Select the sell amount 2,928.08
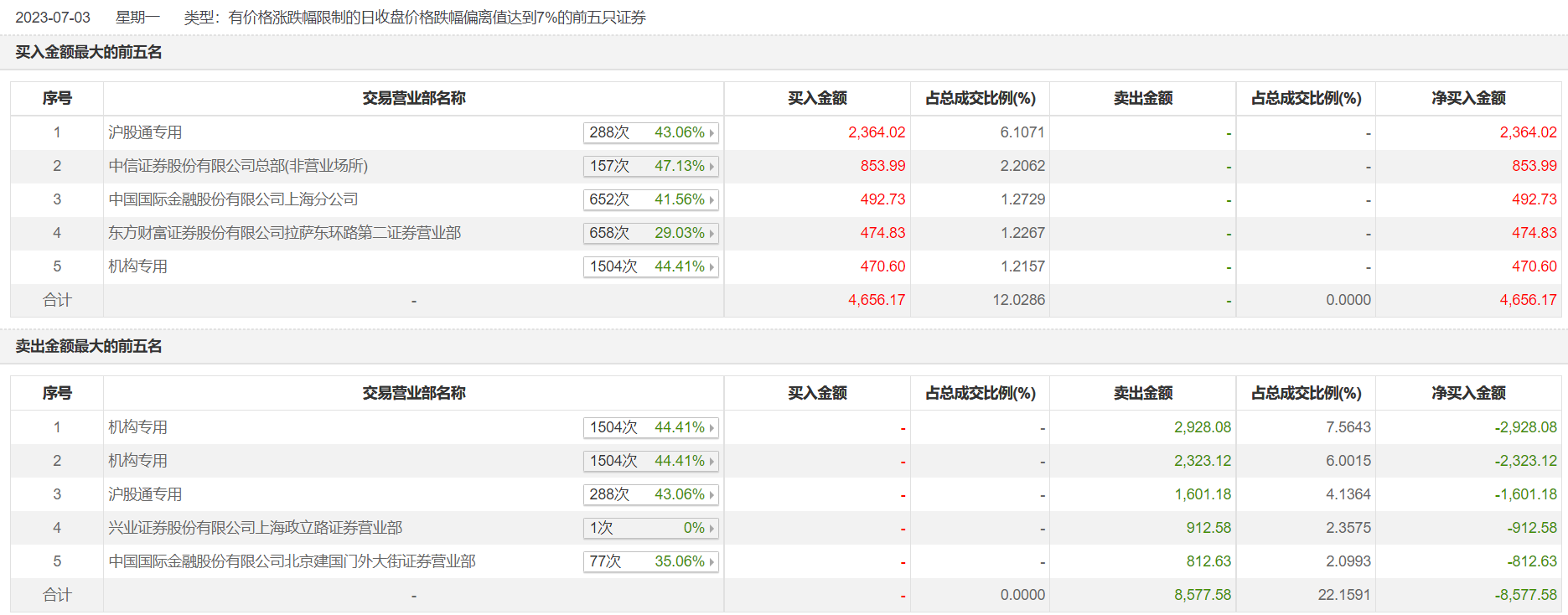The height and width of the screenshot is (615, 1568). [x=1203, y=427]
